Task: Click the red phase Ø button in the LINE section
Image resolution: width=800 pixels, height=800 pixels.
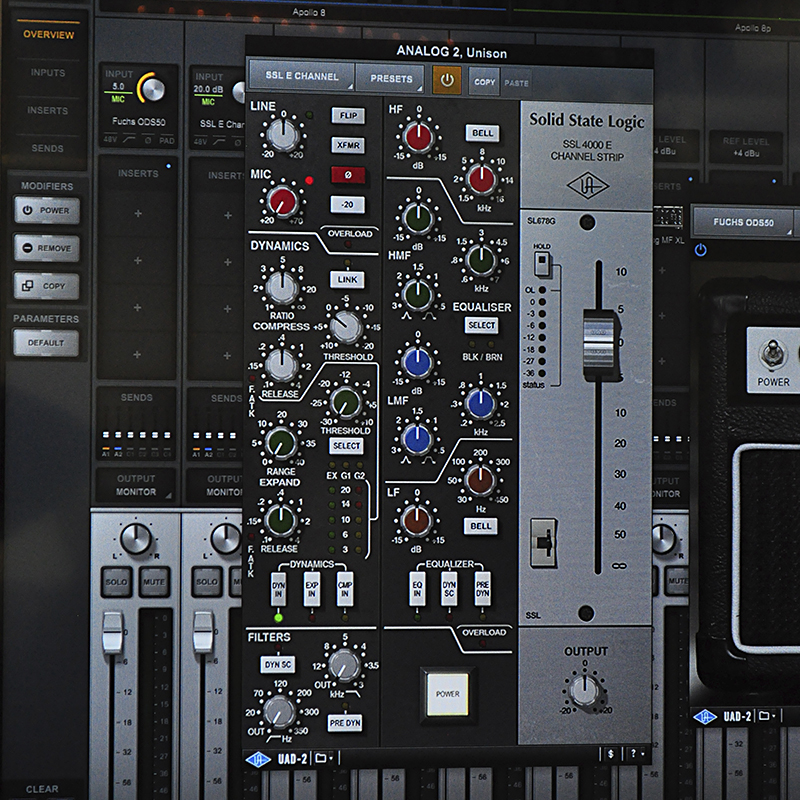Action: coord(348,174)
